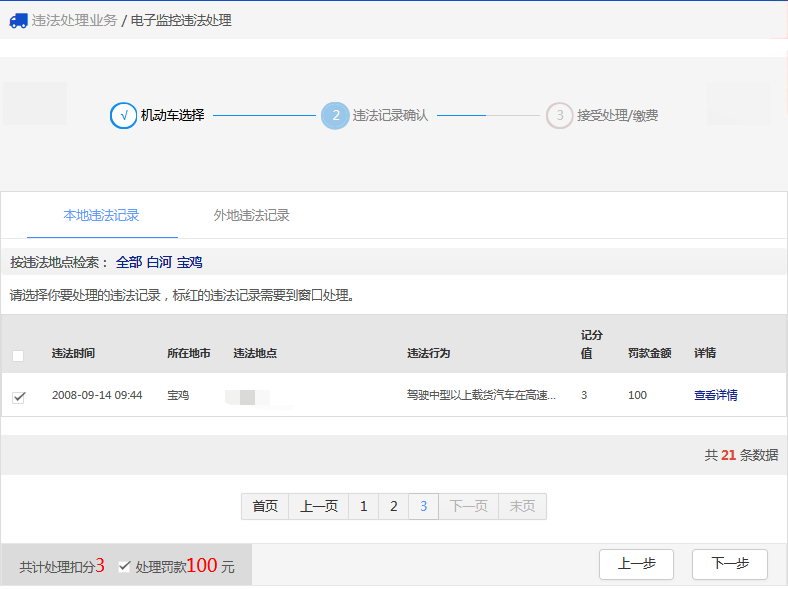Go to page 2 of records

coord(393,506)
